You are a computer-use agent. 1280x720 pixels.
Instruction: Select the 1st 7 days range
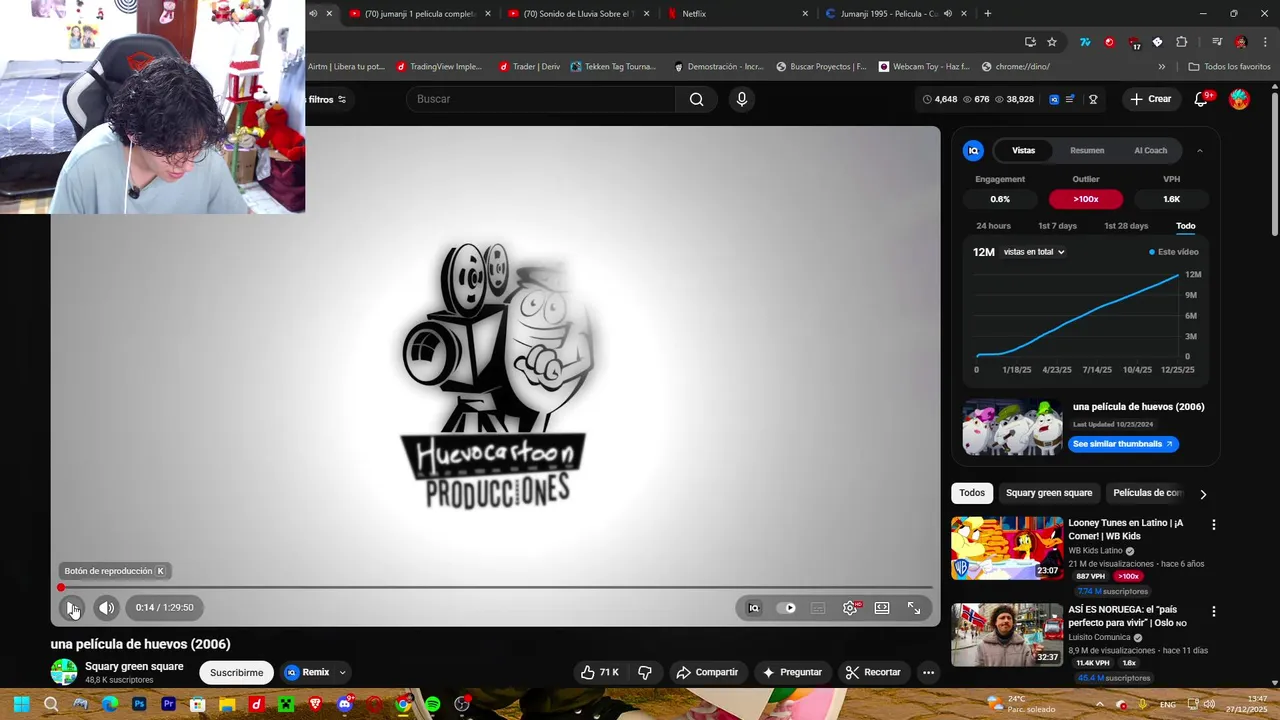(1057, 226)
